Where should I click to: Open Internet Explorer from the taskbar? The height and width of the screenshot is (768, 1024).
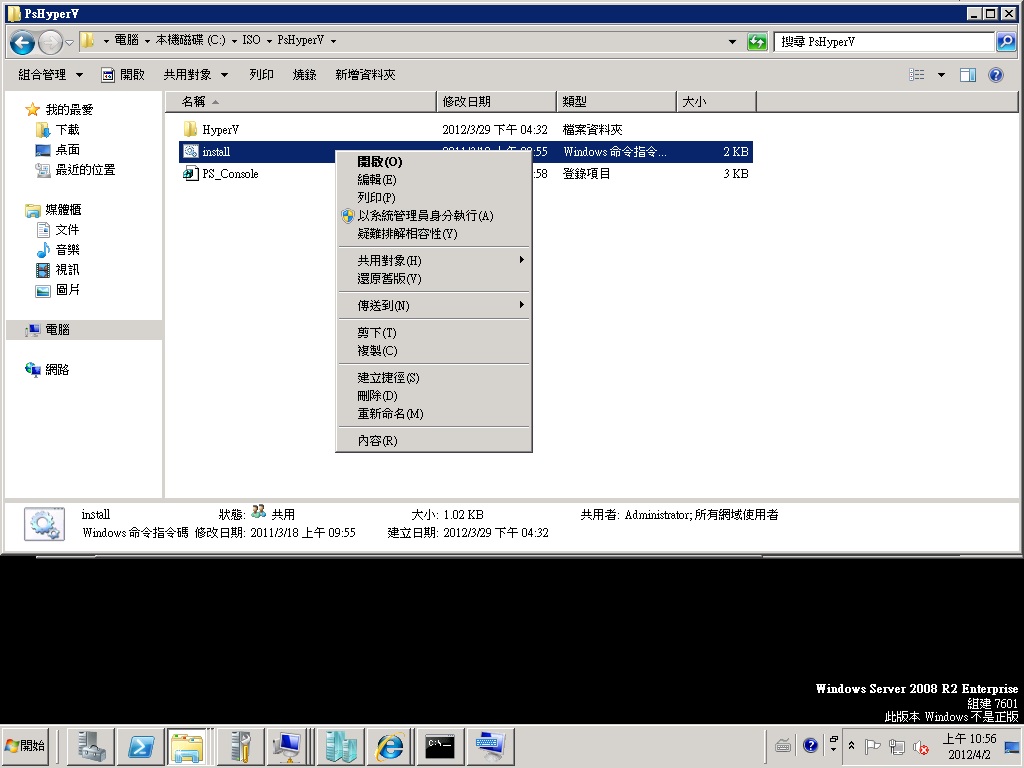(389, 746)
